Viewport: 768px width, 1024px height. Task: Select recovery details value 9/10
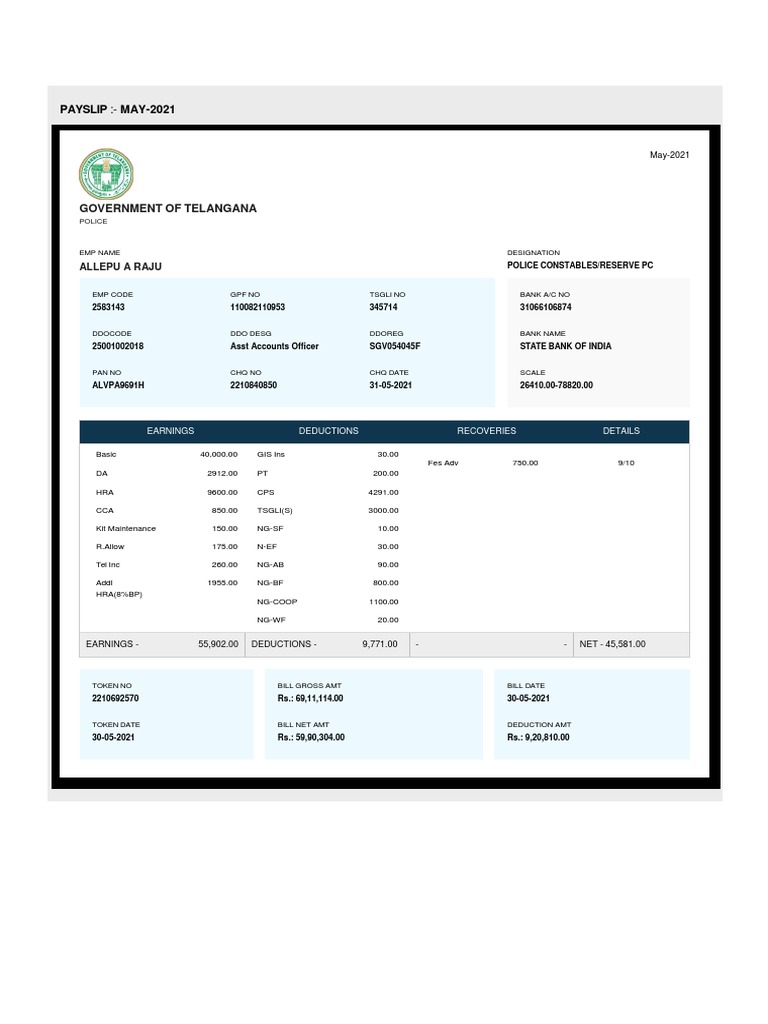click(x=626, y=463)
